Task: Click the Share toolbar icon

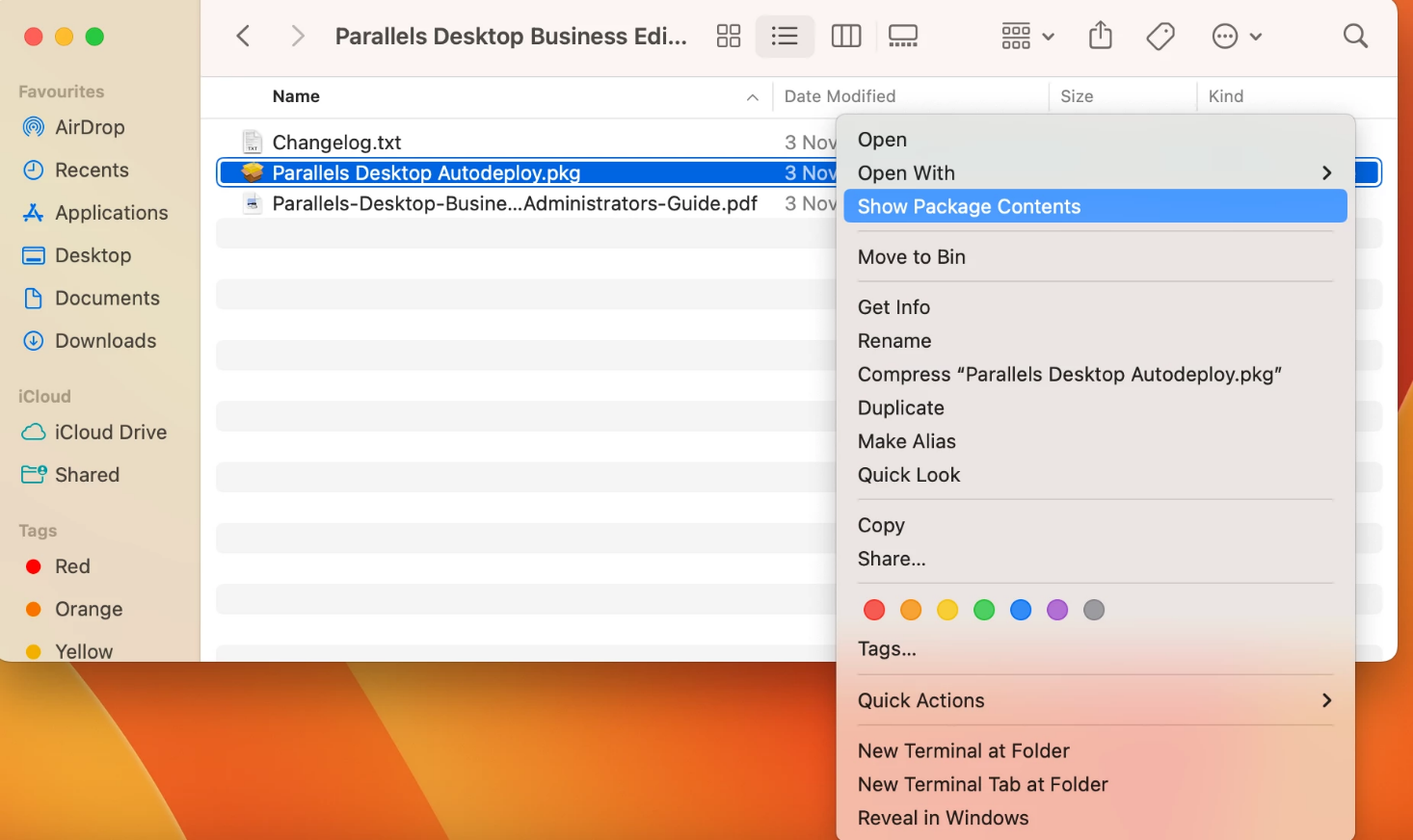Action: (1100, 37)
